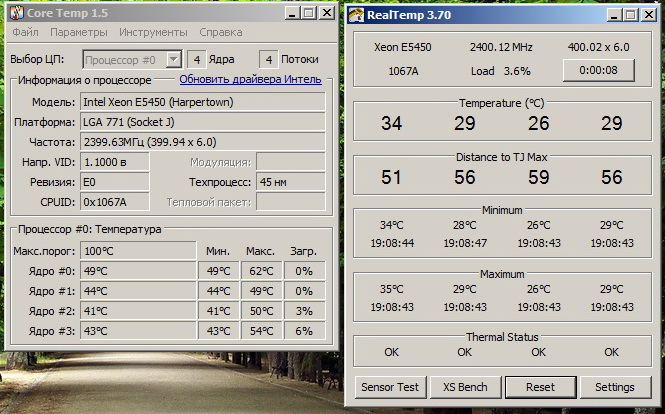The image size is (665, 414).
Task: Click the CPUID field 0x1067A
Action: pyautogui.click(x=115, y=202)
